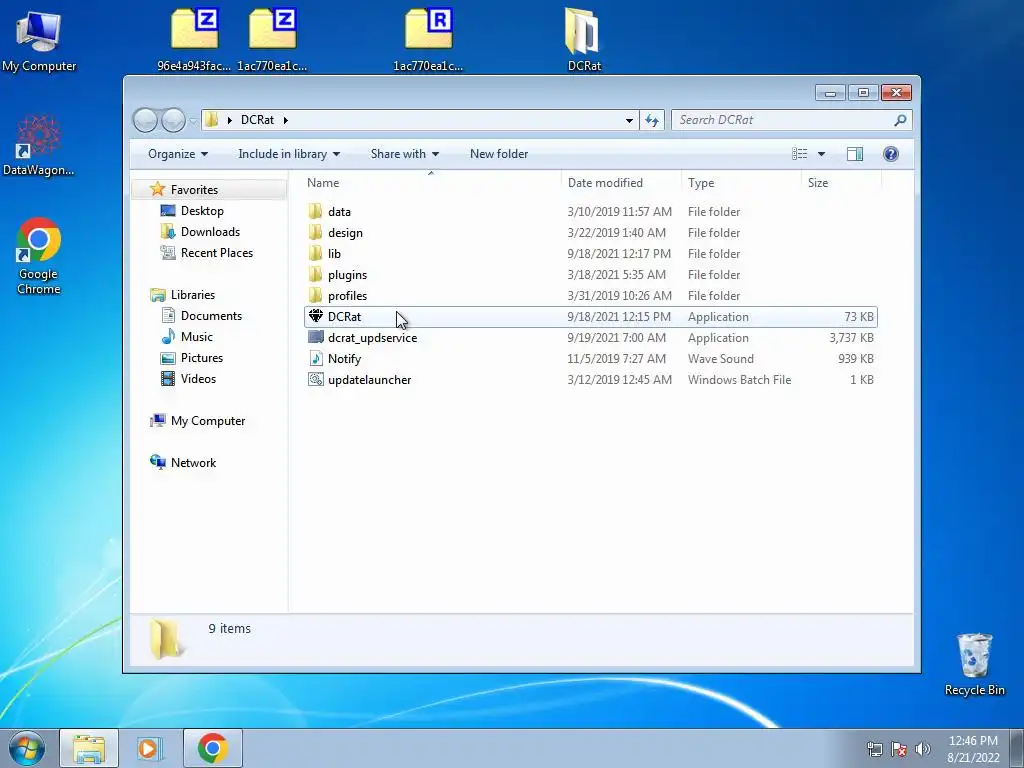Open Include in library menu

(289, 154)
